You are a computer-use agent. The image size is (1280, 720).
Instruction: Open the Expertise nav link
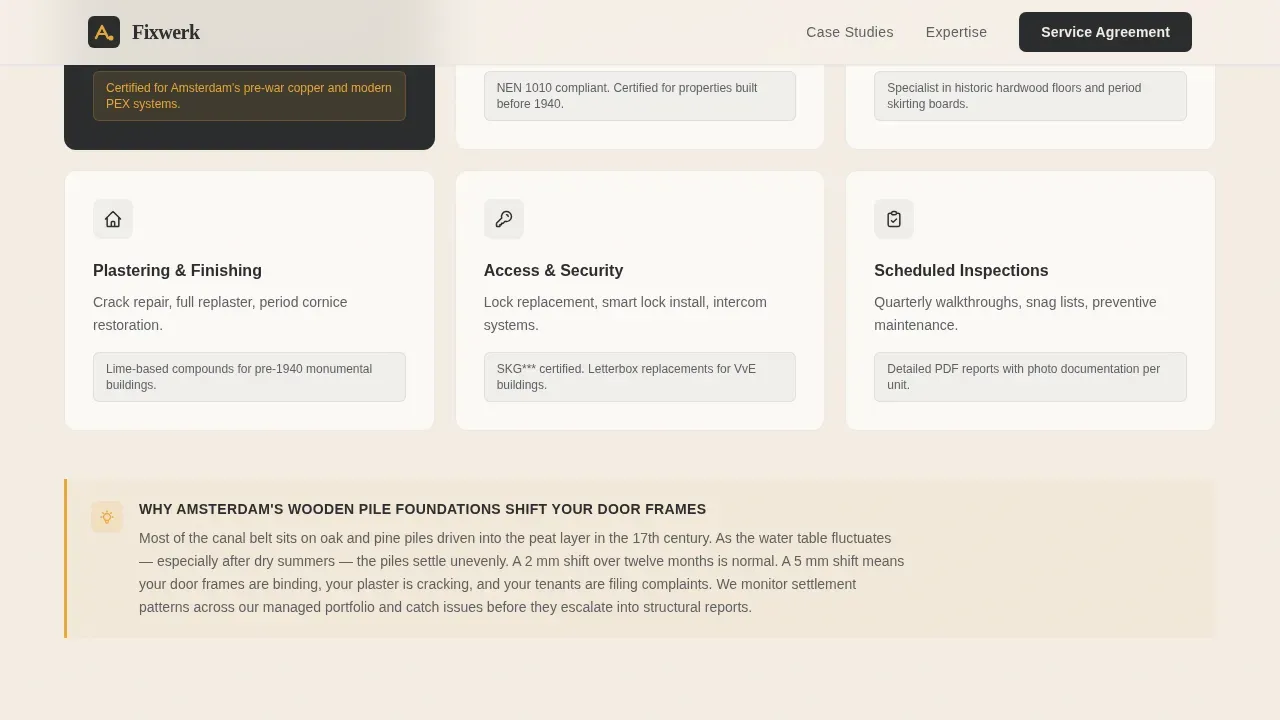(956, 32)
